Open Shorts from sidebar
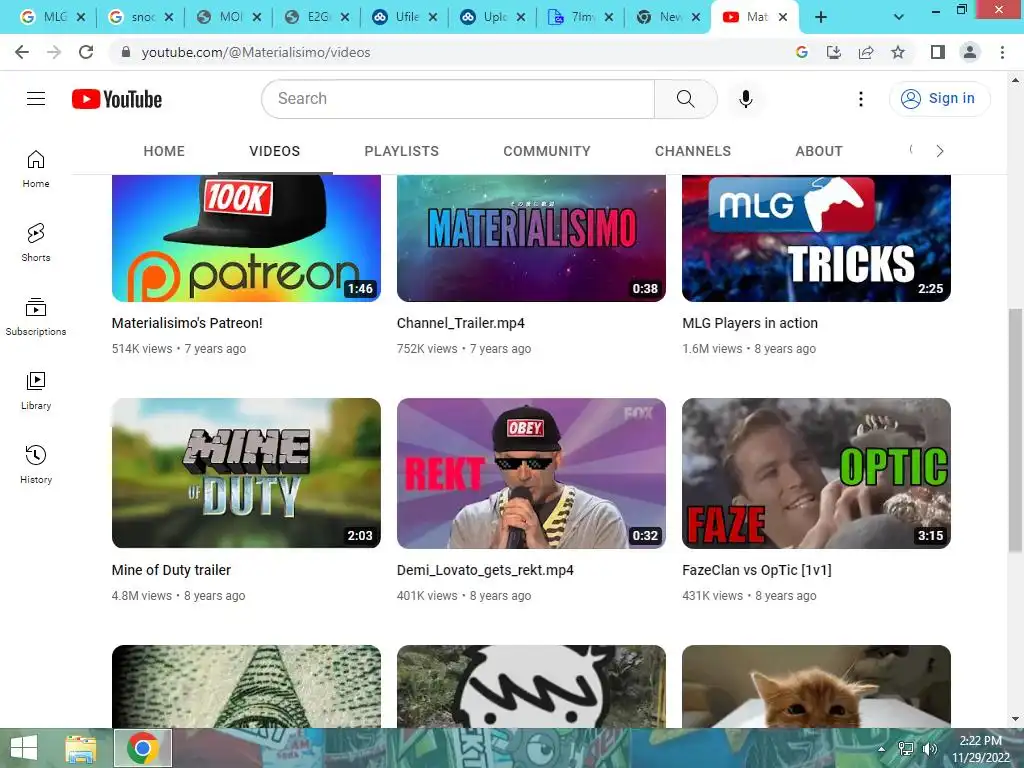 [36, 242]
